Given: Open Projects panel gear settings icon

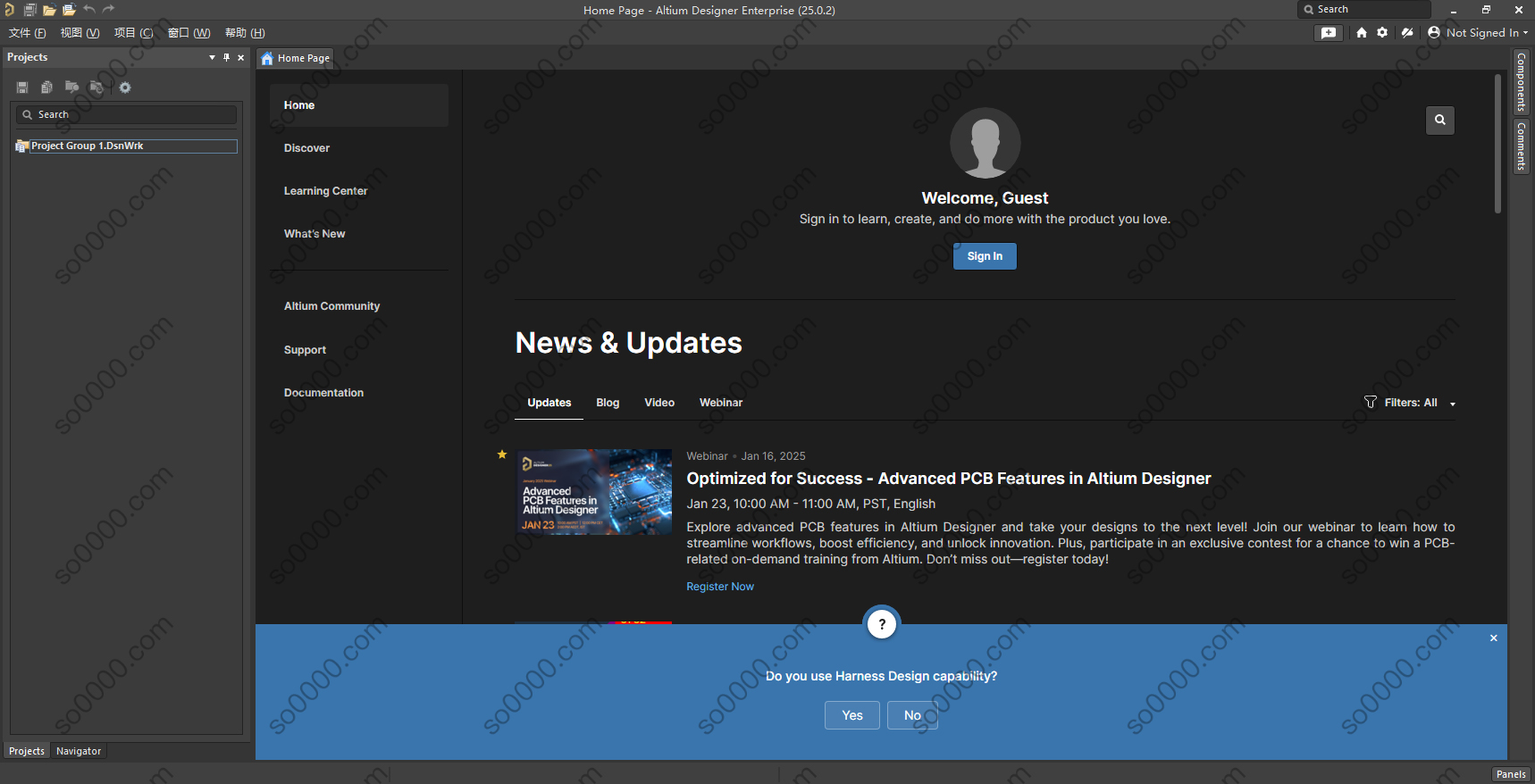Looking at the screenshot, I should click(125, 88).
